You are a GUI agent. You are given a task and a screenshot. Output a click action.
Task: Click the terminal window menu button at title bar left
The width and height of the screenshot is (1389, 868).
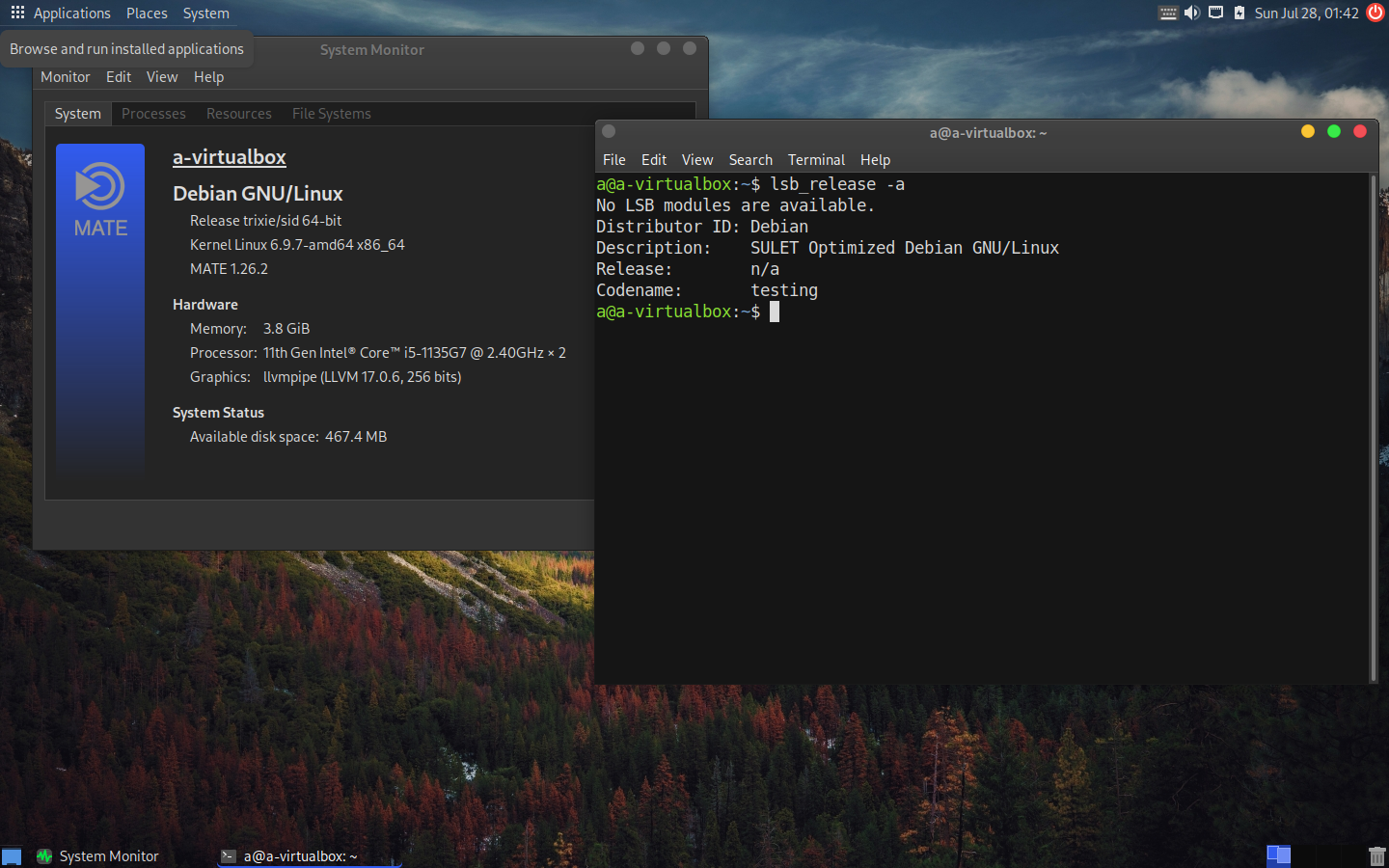[609, 131]
